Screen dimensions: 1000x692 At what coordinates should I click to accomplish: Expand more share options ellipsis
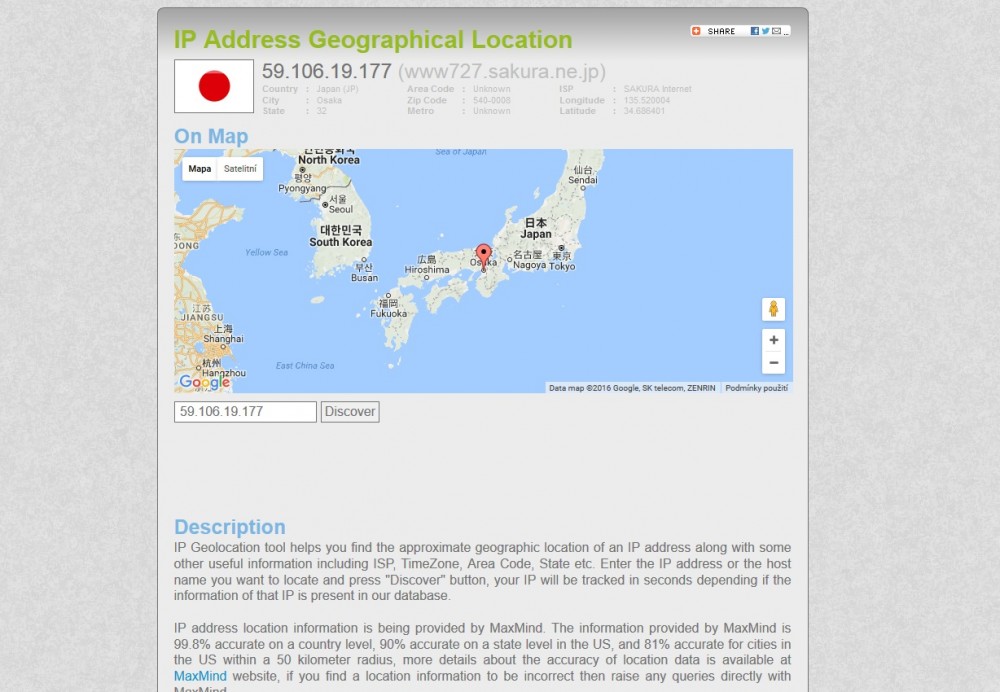click(x=786, y=32)
